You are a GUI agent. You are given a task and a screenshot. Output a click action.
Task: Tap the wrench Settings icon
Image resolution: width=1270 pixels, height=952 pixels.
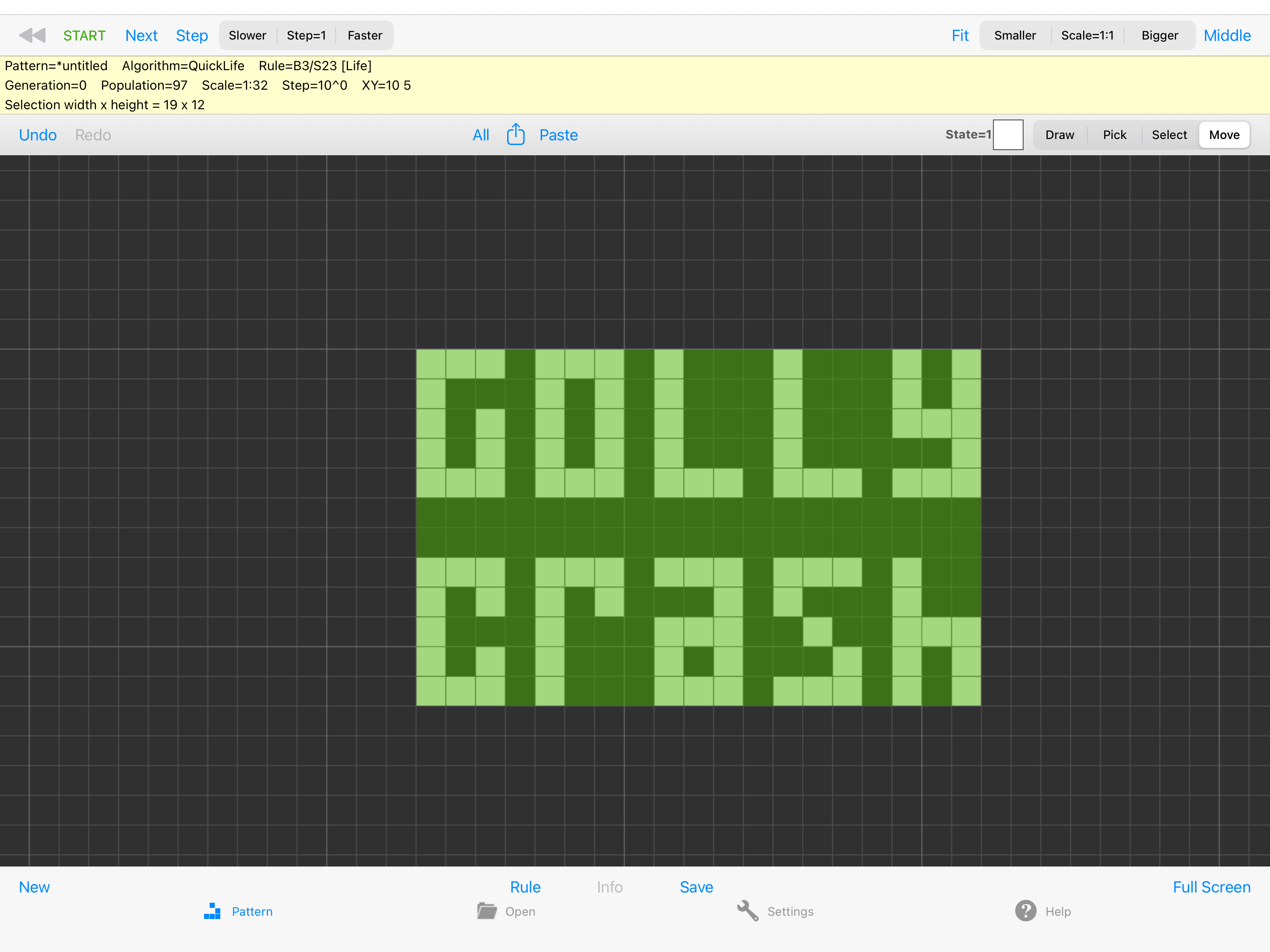pos(747,911)
